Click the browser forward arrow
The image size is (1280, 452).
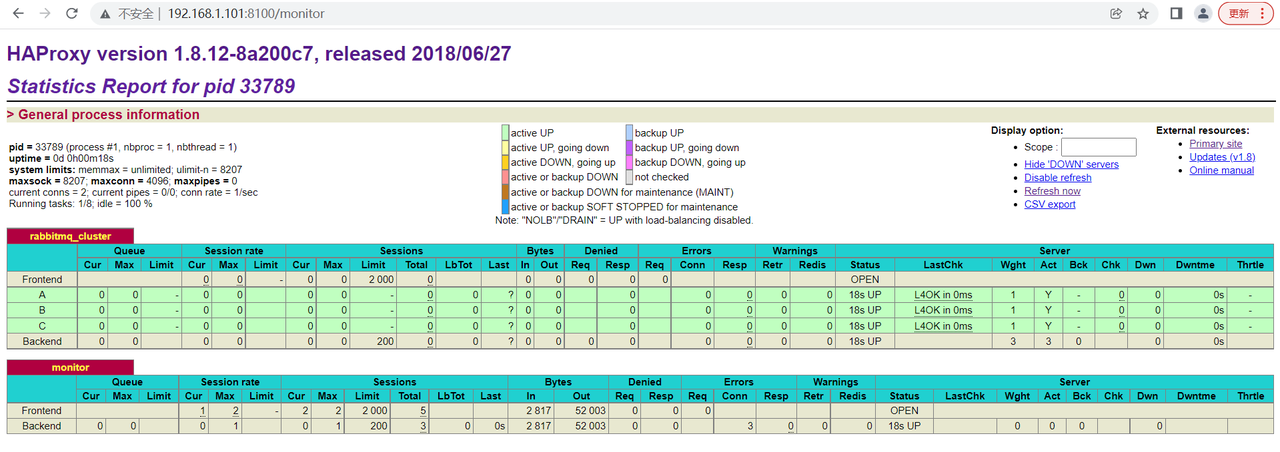coord(44,14)
